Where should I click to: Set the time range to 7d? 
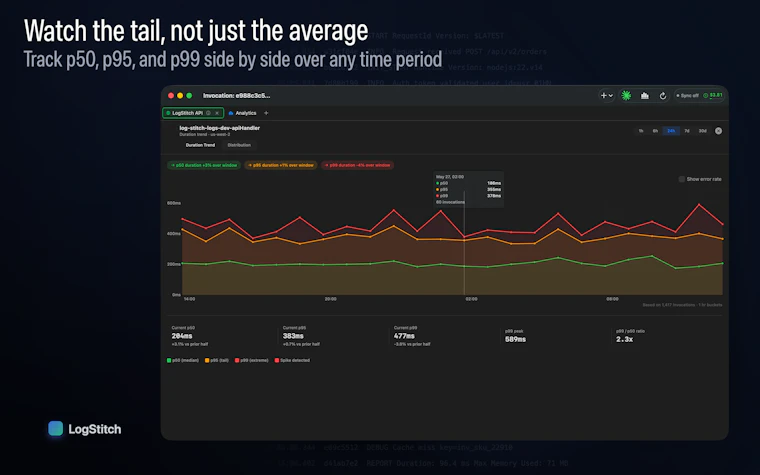click(x=687, y=131)
